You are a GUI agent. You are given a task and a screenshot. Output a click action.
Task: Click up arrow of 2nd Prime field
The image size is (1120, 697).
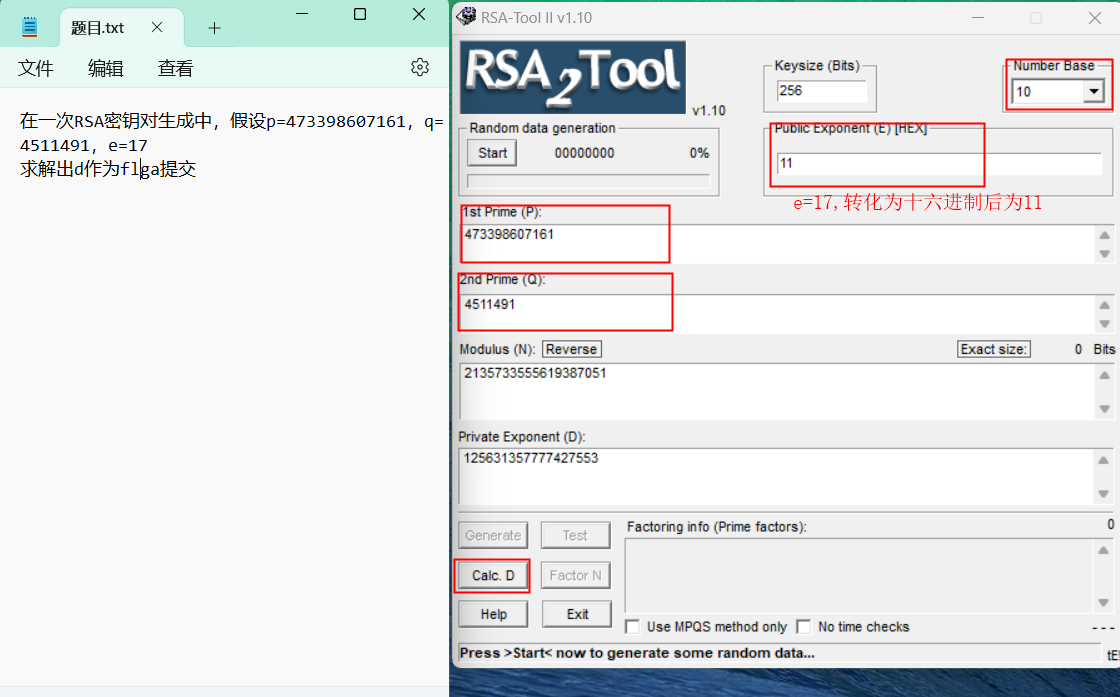coord(1104,305)
